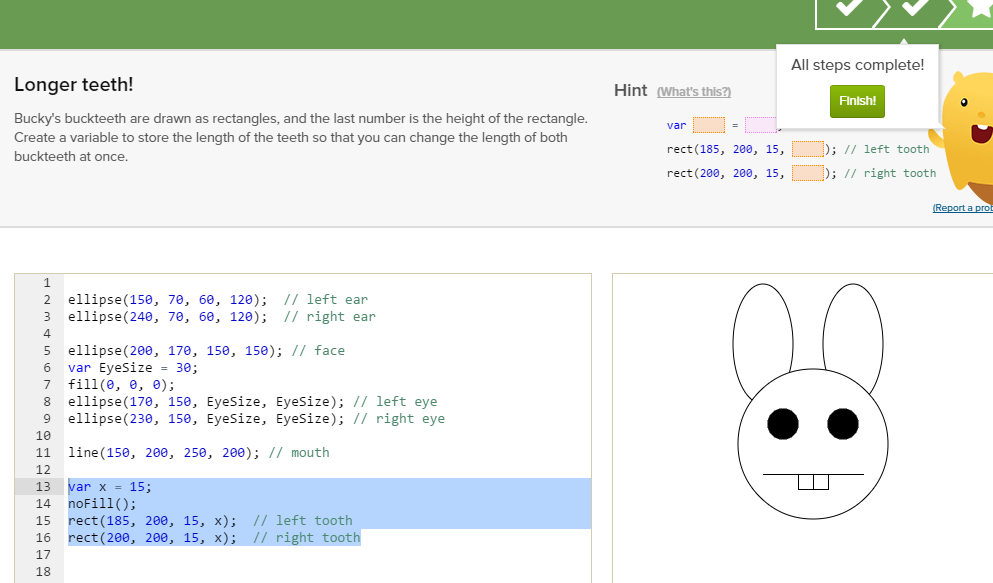This screenshot has width=993, height=583.
Task: Click line number 13 in the gutter
Action: (x=42, y=486)
